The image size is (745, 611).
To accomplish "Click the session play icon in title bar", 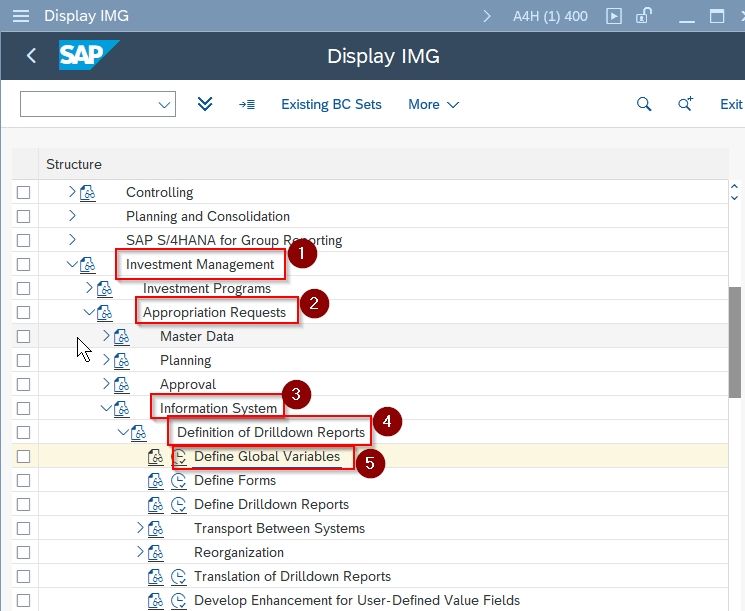I will pos(614,16).
